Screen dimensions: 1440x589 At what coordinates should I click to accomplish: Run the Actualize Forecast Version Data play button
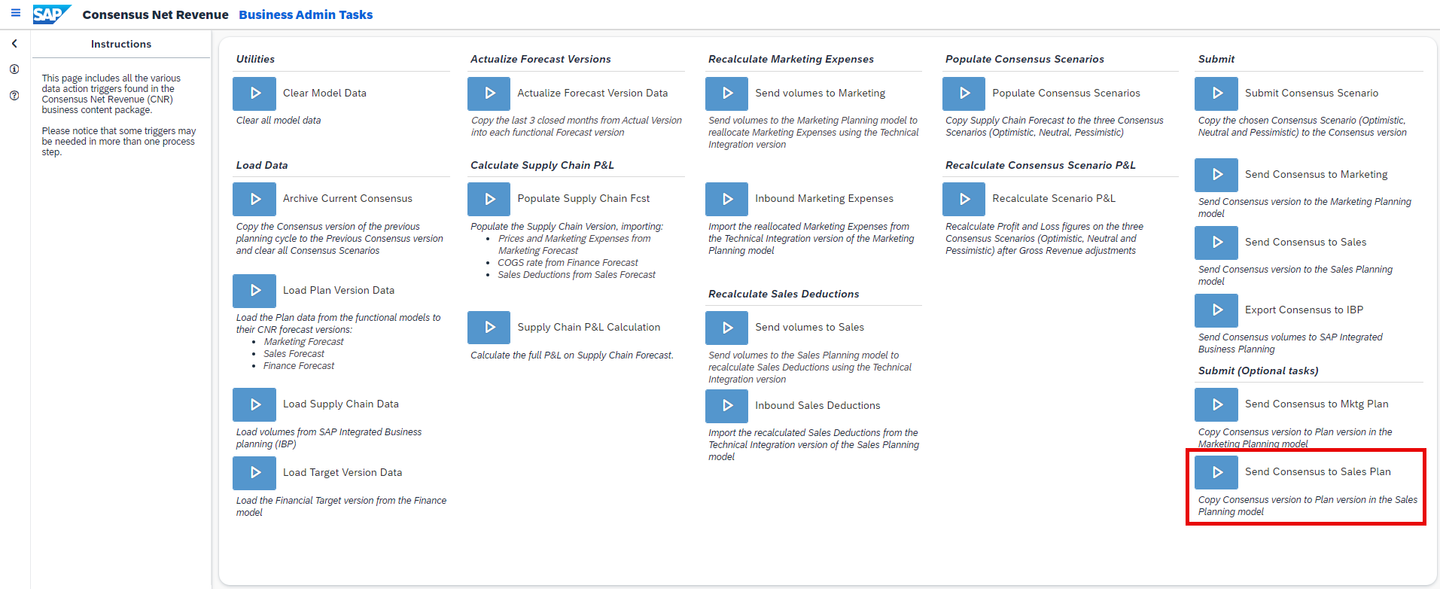pos(489,93)
